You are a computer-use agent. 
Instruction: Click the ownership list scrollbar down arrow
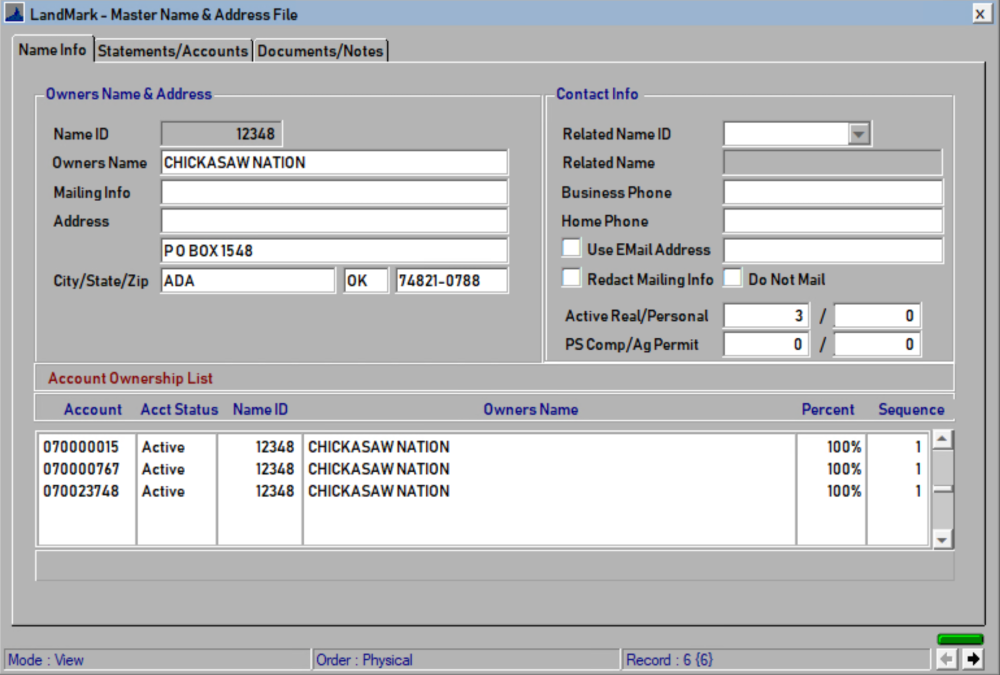(941, 540)
